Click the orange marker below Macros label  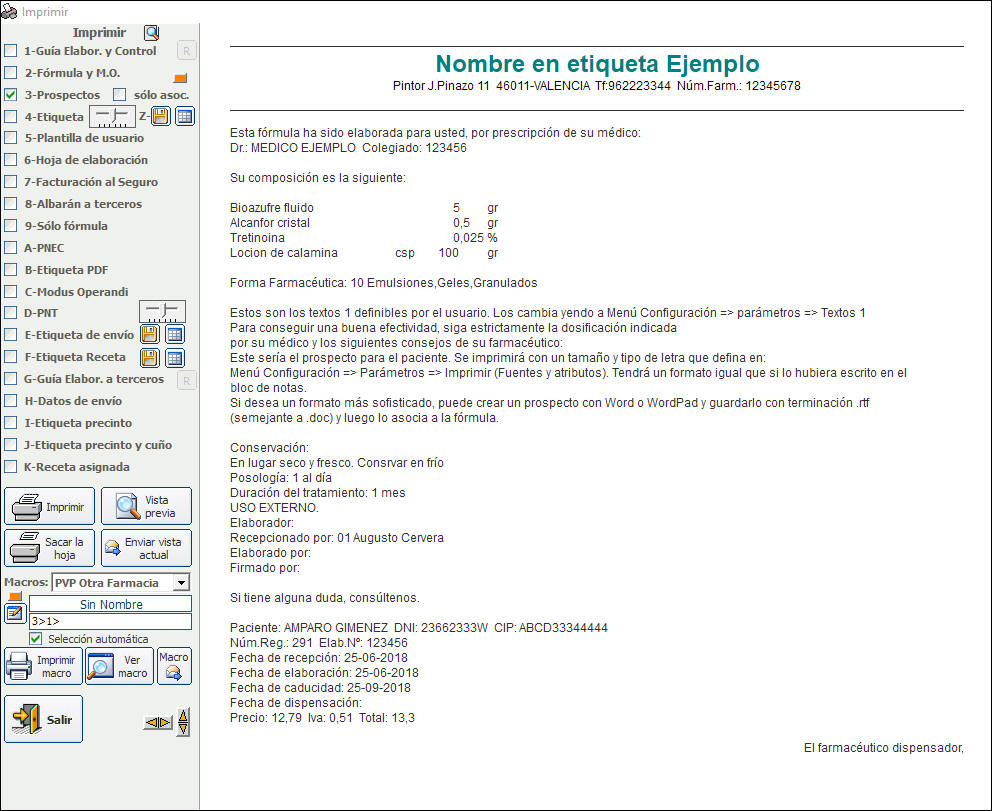pos(15,597)
